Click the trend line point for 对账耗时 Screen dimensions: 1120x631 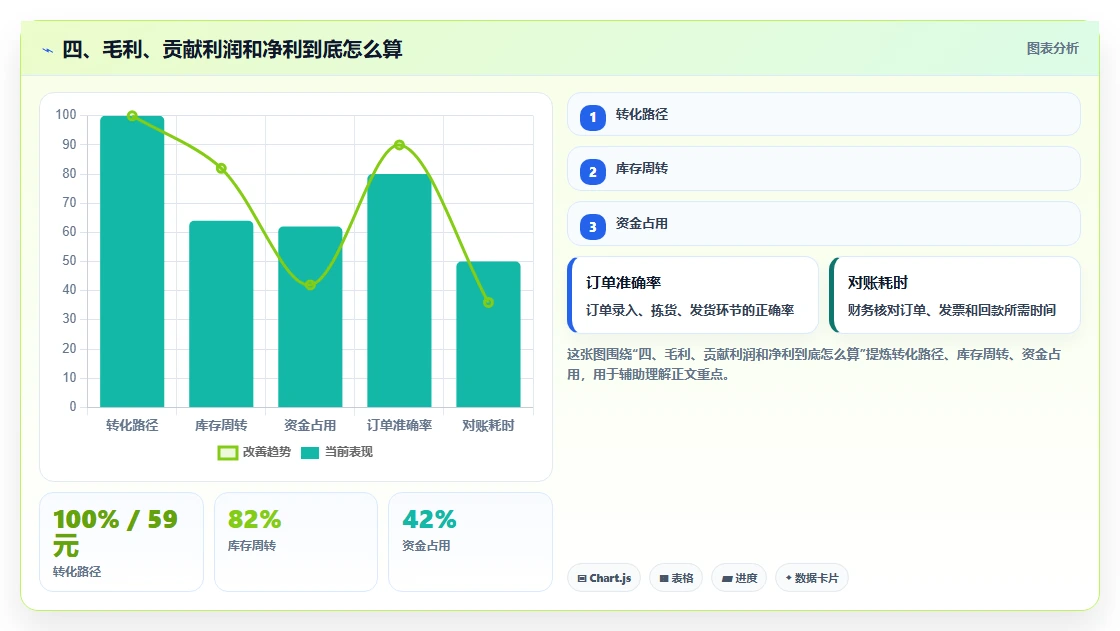click(489, 302)
